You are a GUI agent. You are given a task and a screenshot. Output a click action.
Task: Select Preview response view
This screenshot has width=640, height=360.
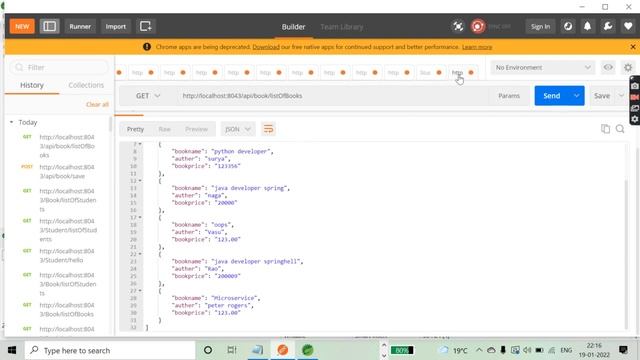[196, 129]
